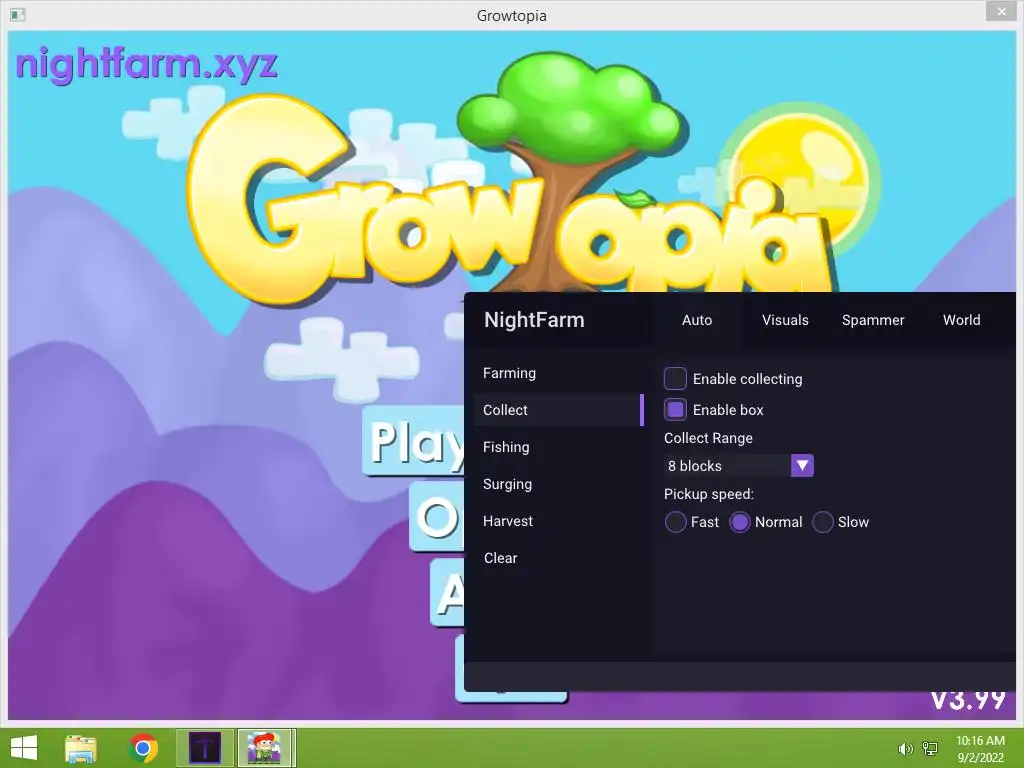Check the Enable collecting checkbox
Screen dimensions: 1024x768
[675, 379]
